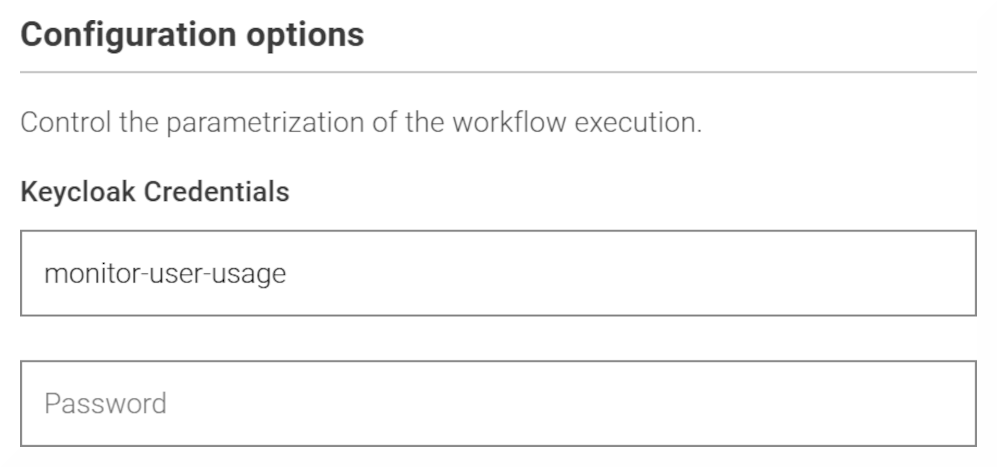Select the Keycloak Credentials label

[x=155, y=191]
